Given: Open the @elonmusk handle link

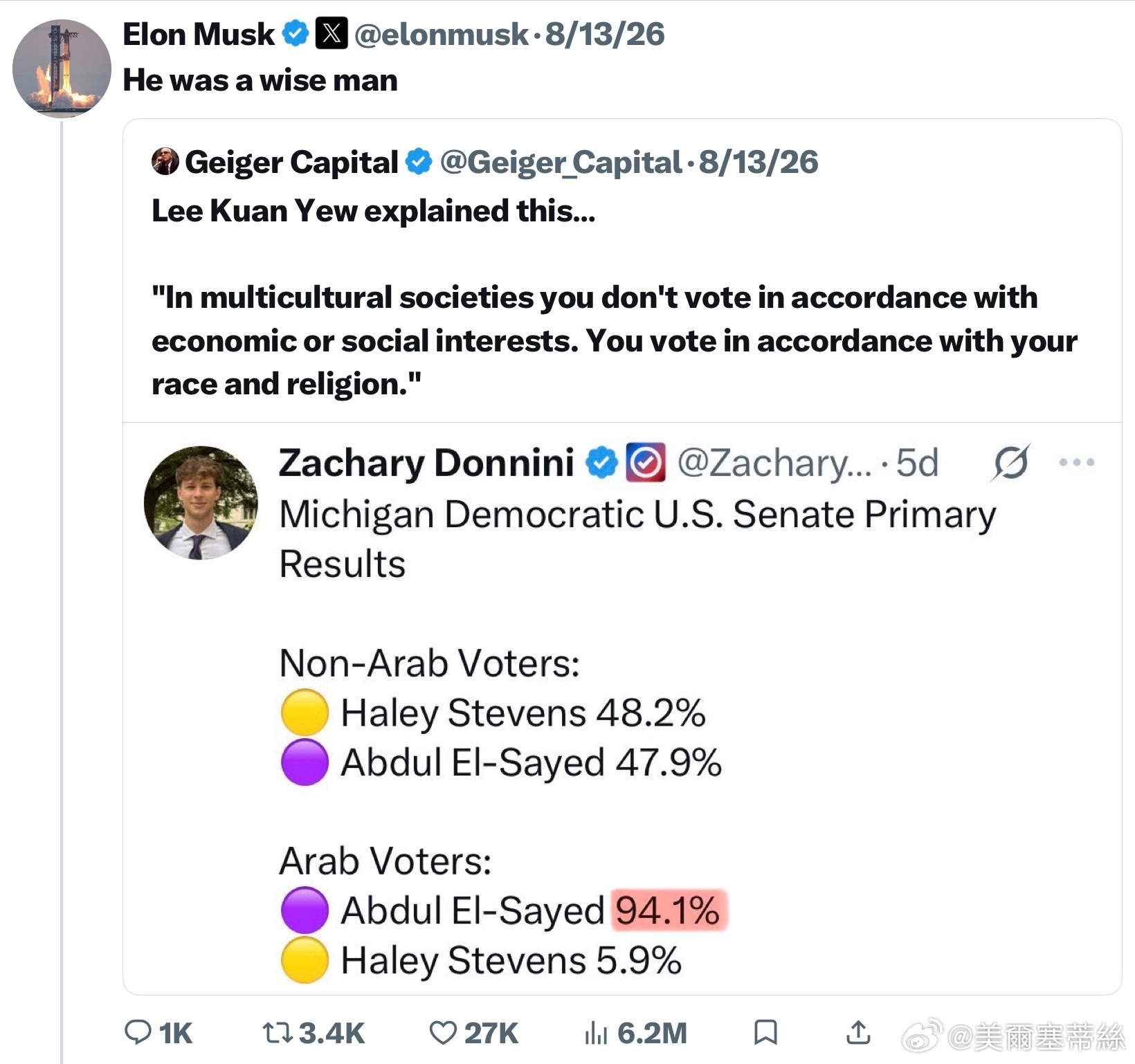Looking at the screenshot, I should pyautogui.click(x=441, y=35).
